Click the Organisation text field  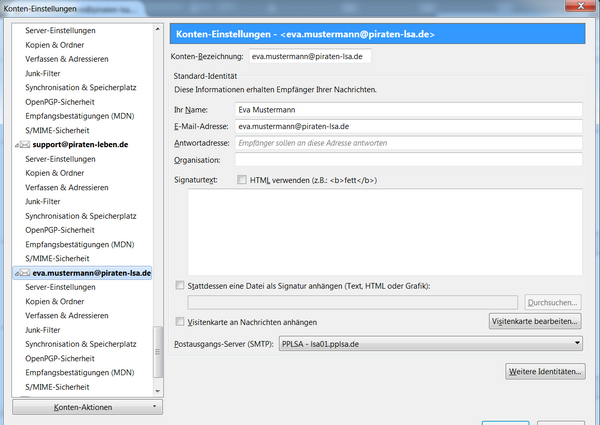(x=408, y=159)
